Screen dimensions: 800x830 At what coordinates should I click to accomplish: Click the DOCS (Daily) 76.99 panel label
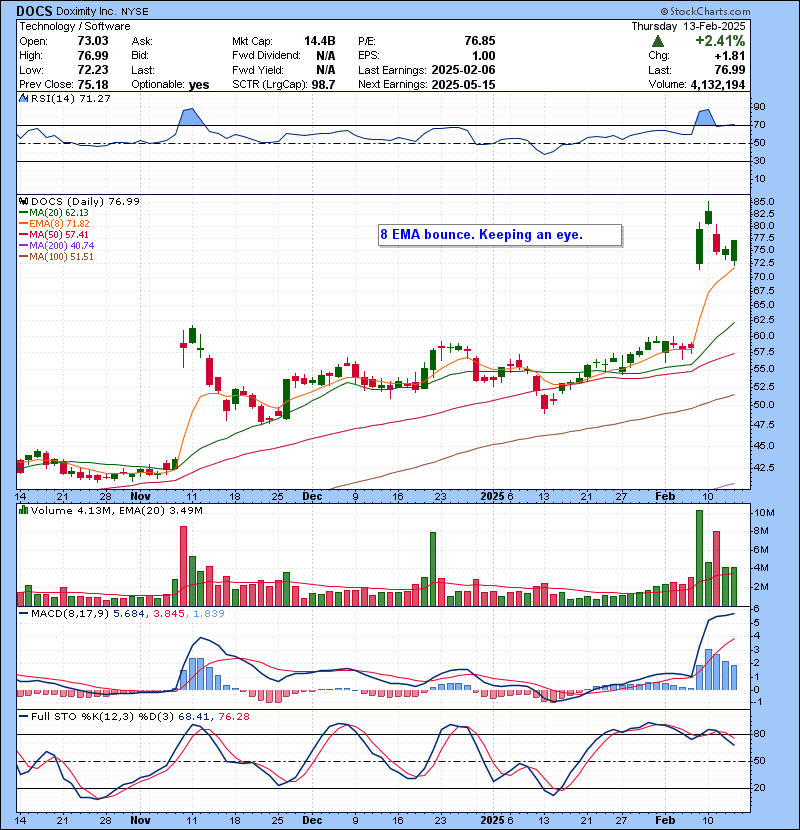pos(85,201)
